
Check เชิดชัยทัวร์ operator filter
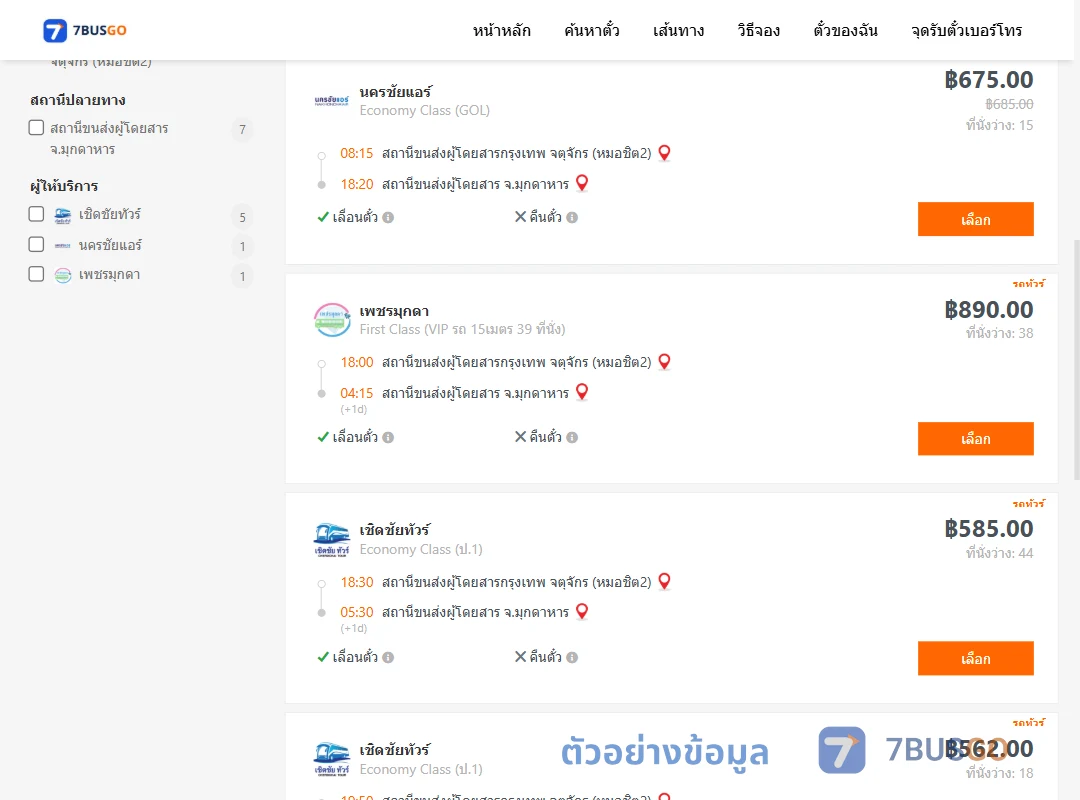pos(37,214)
